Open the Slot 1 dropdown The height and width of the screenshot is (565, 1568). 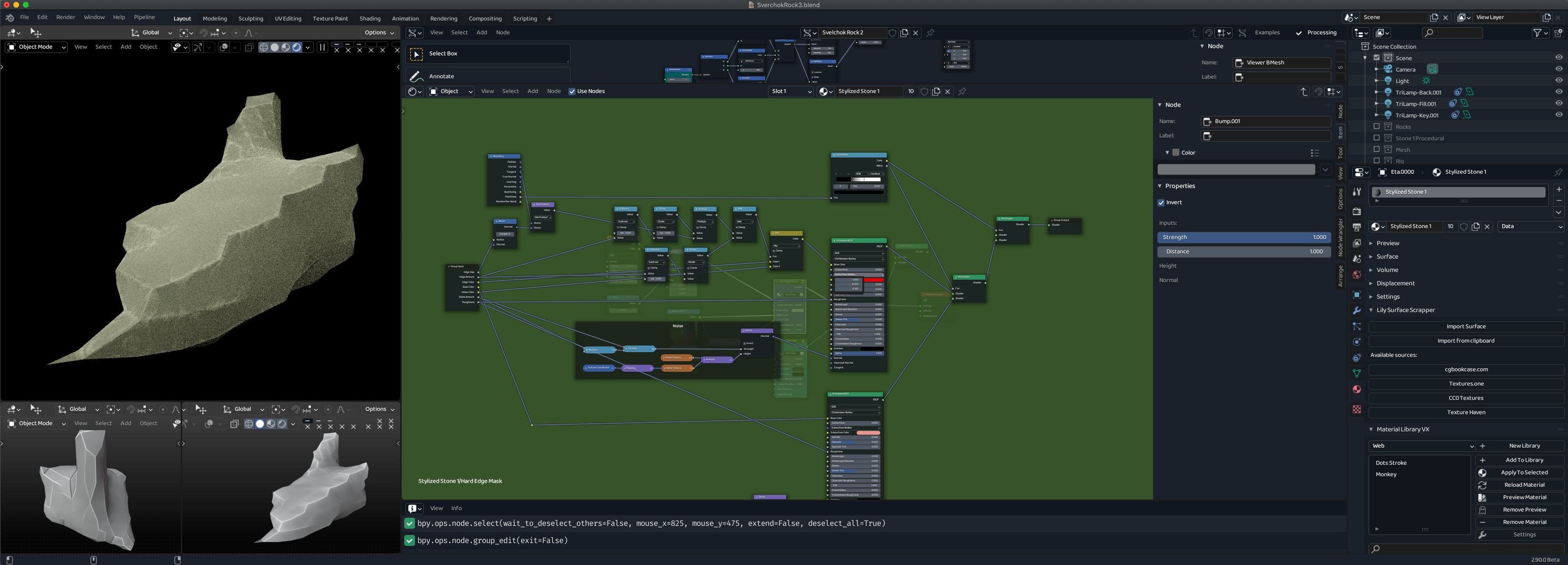[x=790, y=92]
